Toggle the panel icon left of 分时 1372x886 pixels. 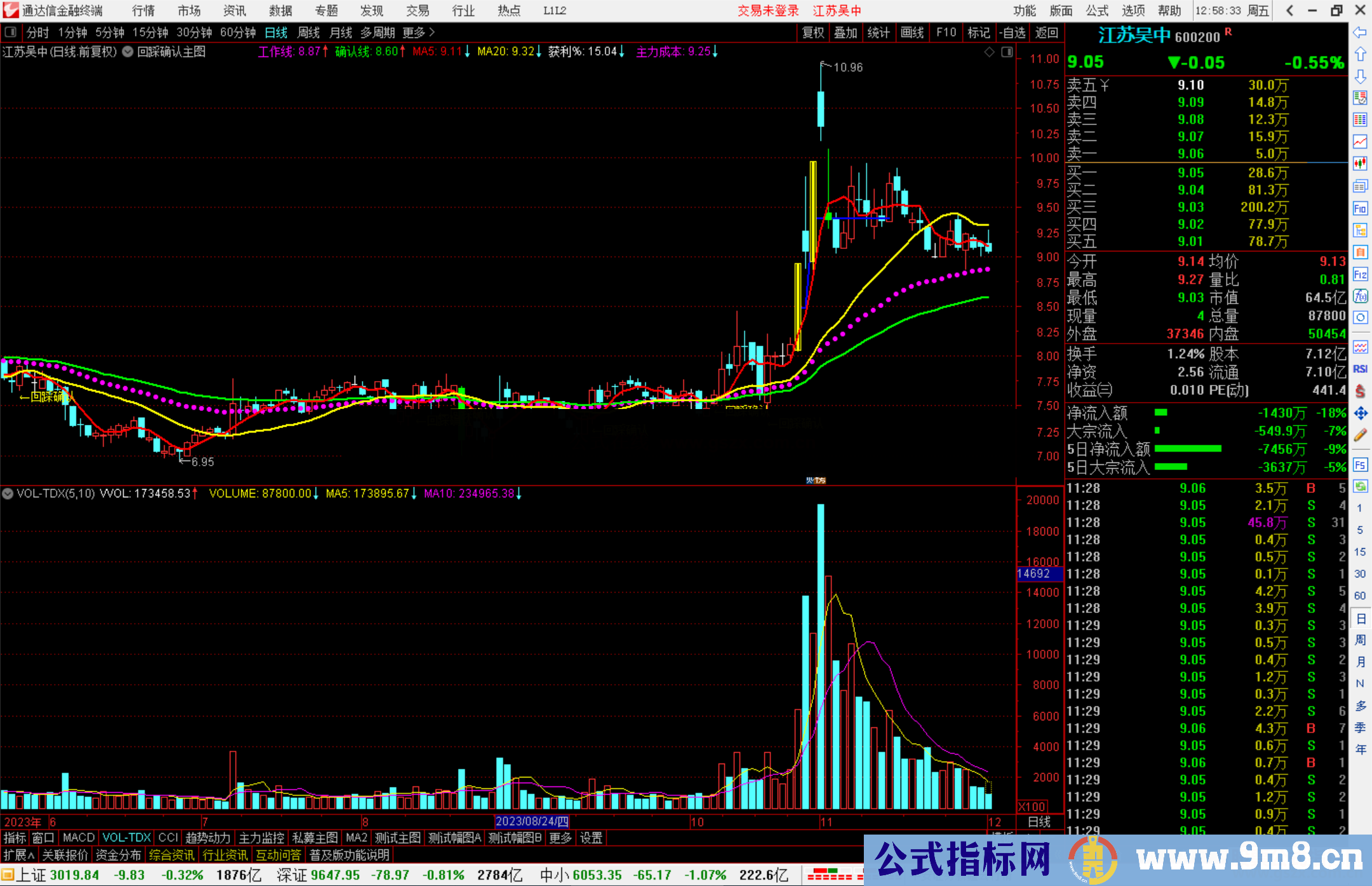tap(11, 32)
